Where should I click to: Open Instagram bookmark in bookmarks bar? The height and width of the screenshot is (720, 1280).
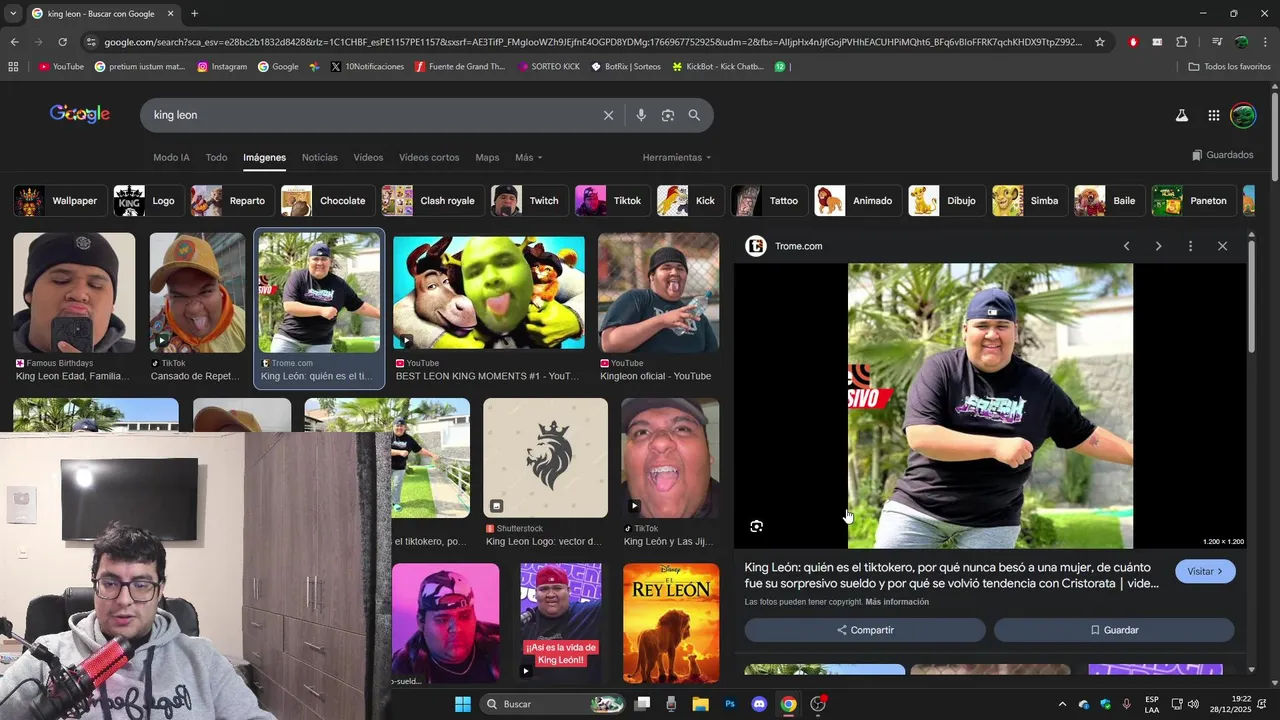pyautogui.click(x=222, y=67)
